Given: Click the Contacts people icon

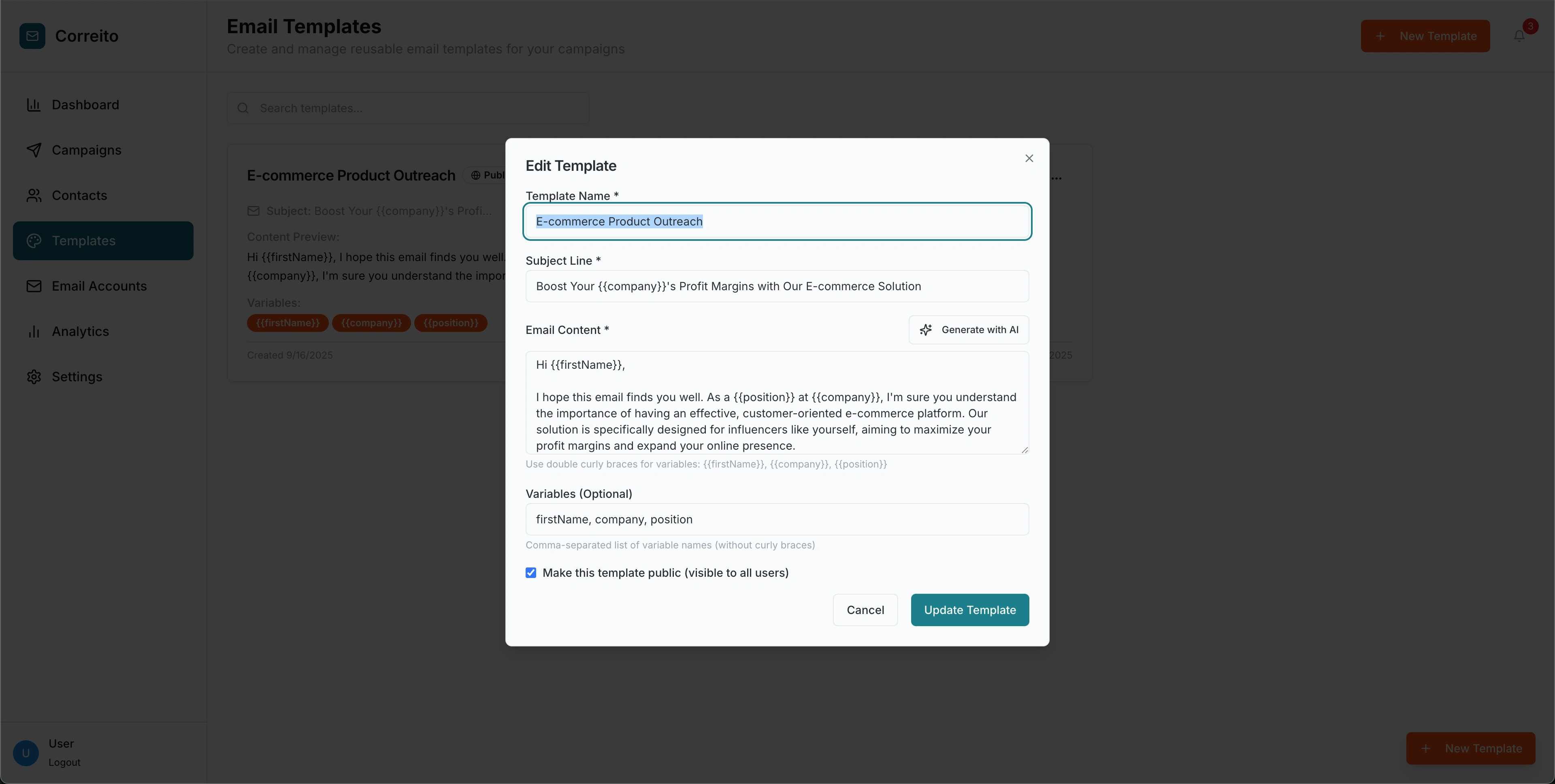Looking at the screenshot, I should pos(34,195).
